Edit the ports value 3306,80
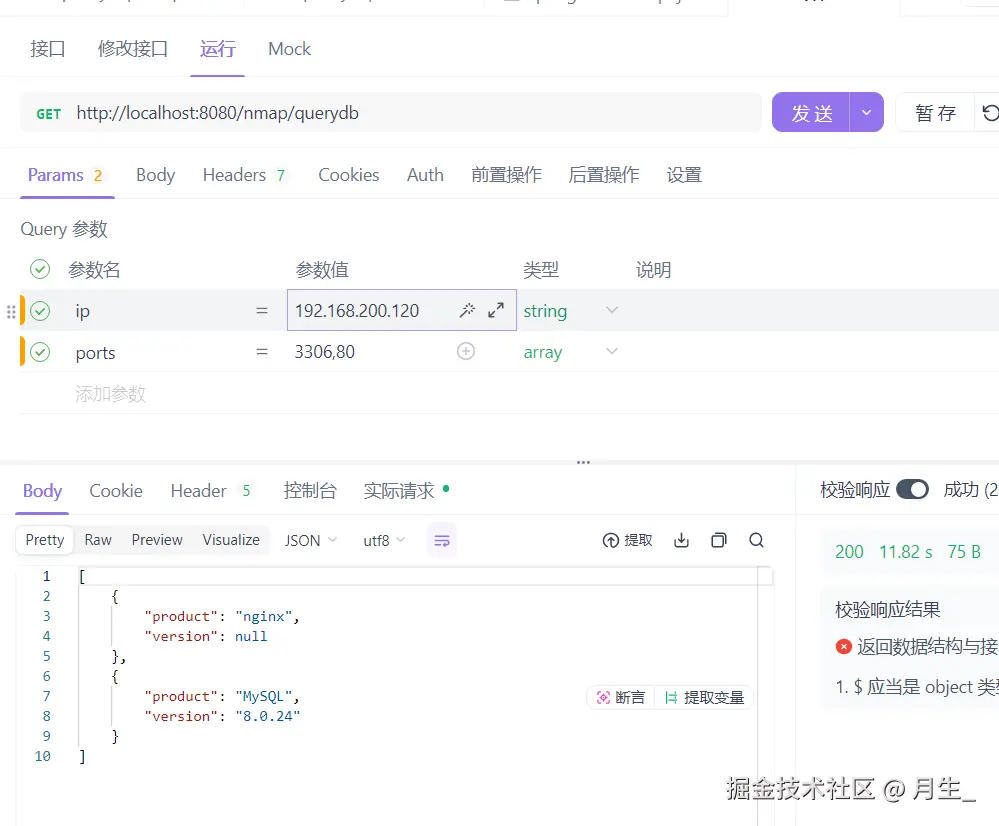The height and width of the screenshot is (826, 999). tap(324, 352)
